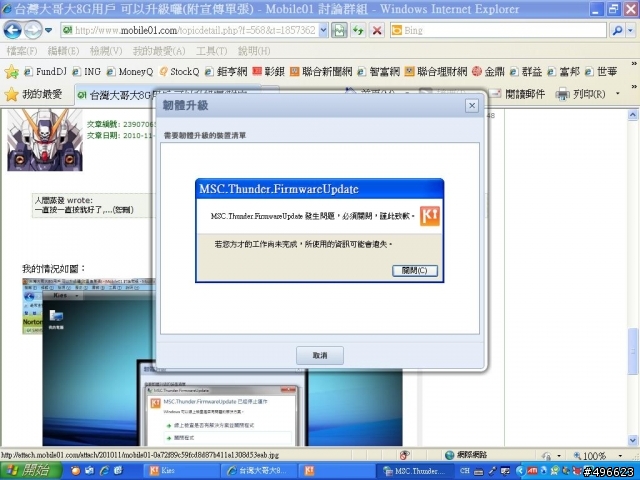Open the 編輯(E) menu

[63, 51]
